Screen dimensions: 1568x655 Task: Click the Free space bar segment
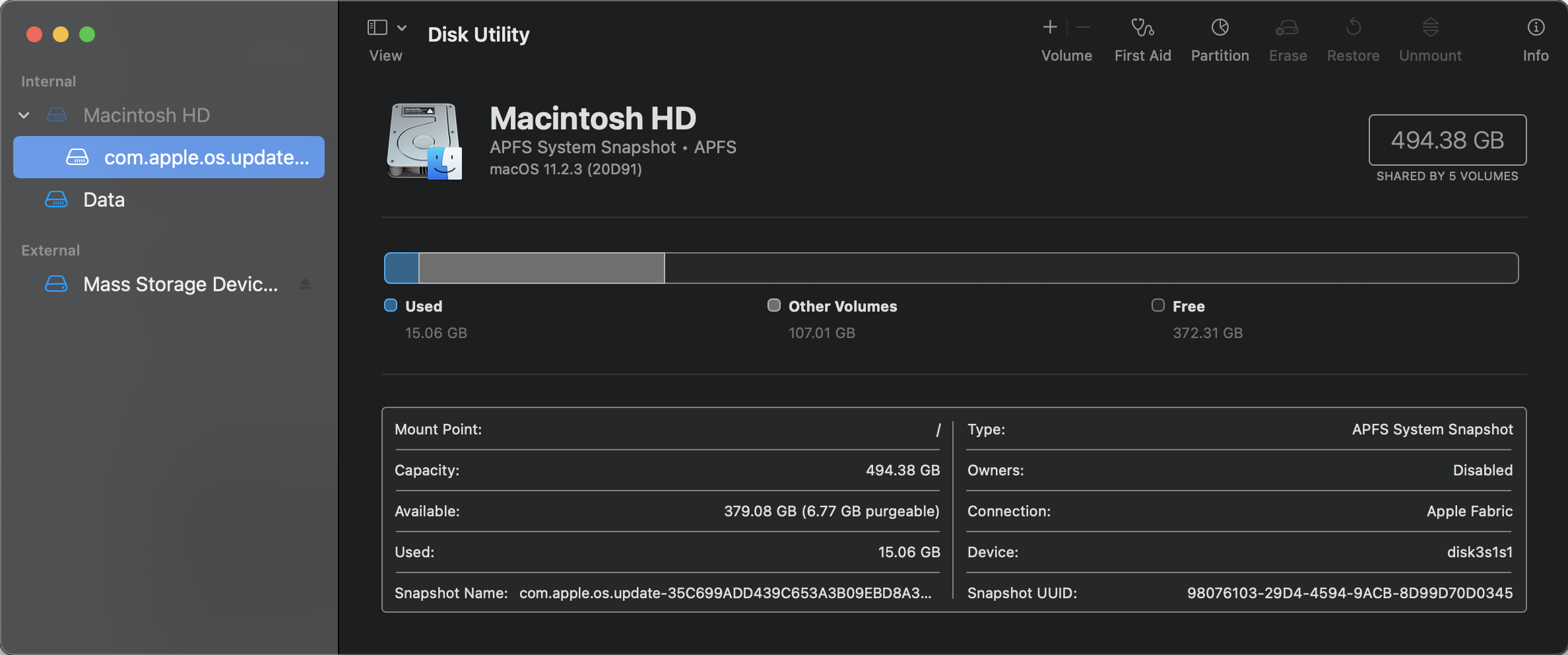click(x=1092, y=268)
